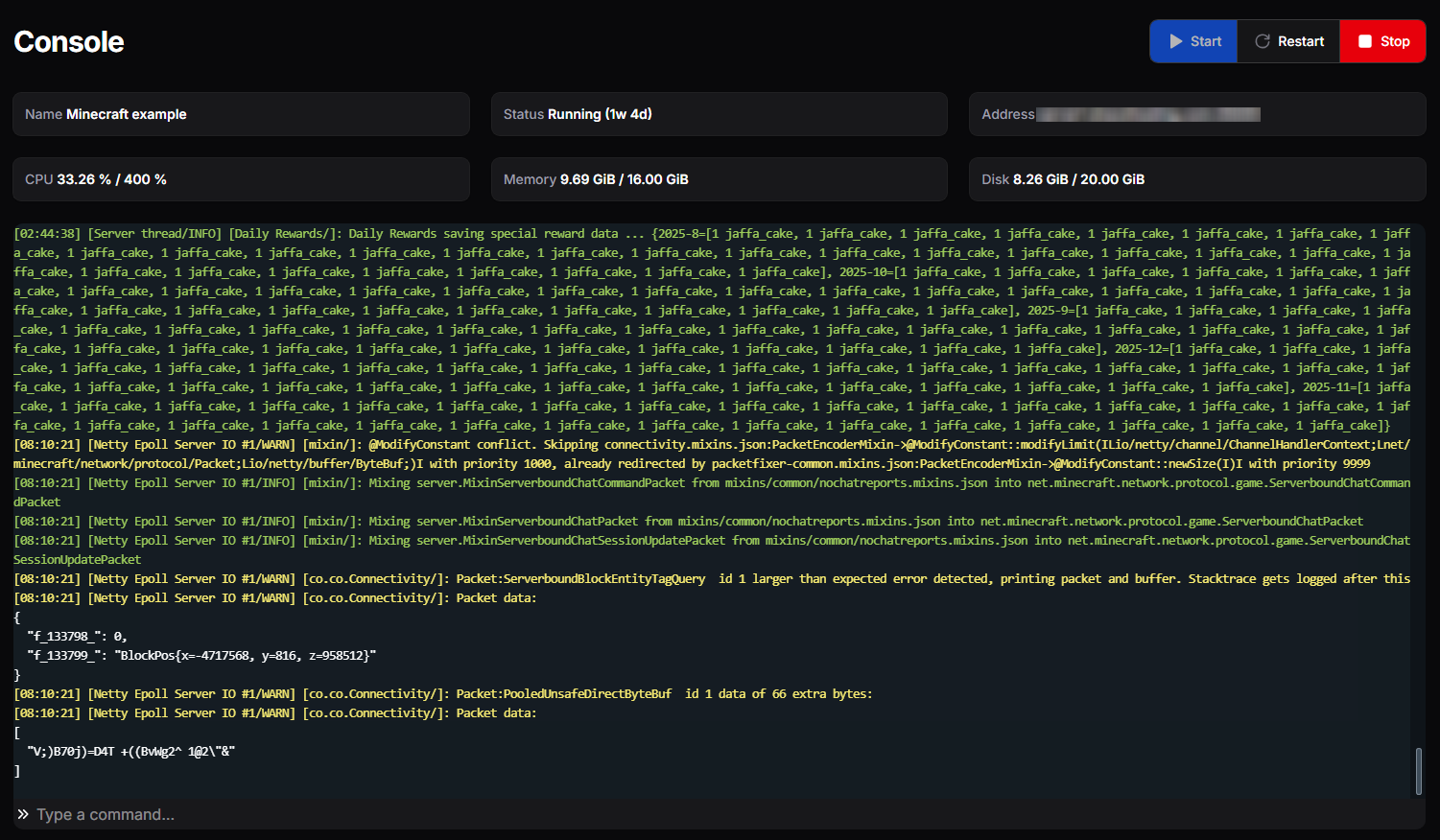
Task: Click the blurred Address field
Action: [x=1197, y=114]
